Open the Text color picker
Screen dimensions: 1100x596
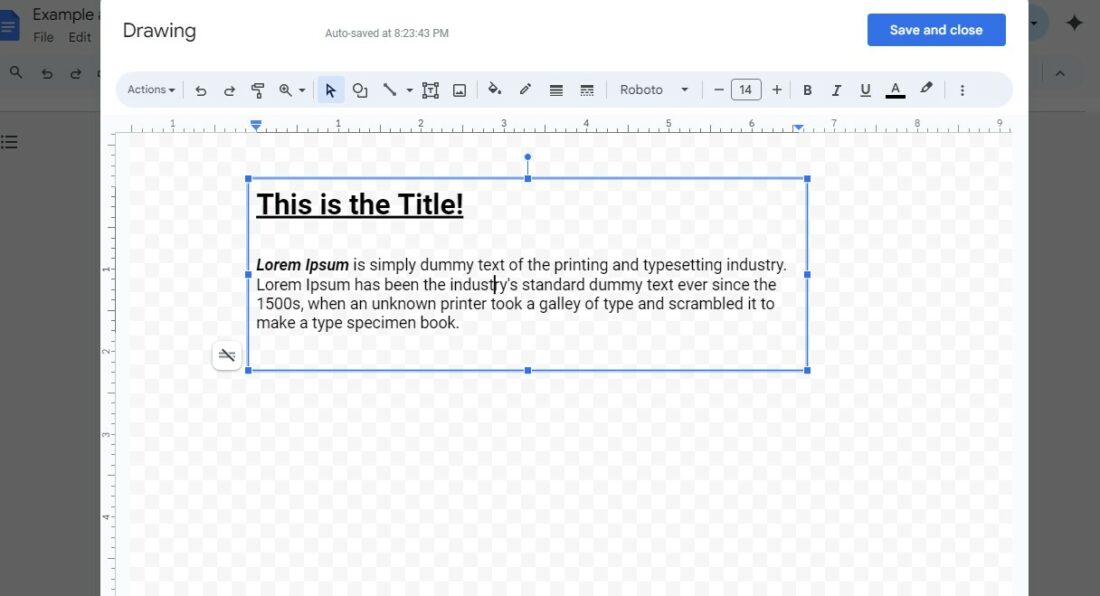[x=895, y=89]
